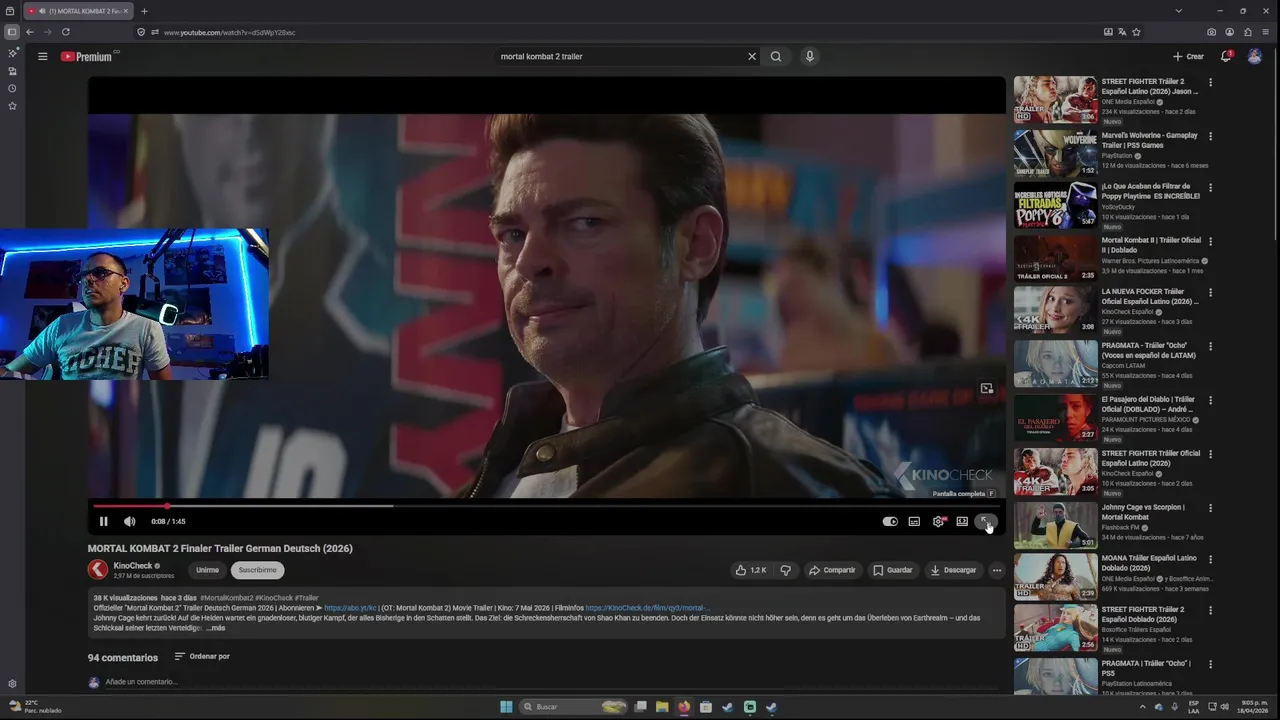The height and width of the screenshot is (720, 1280).
Task: Open the YouTube guide hamburger menu
Action: click(43, 56)
